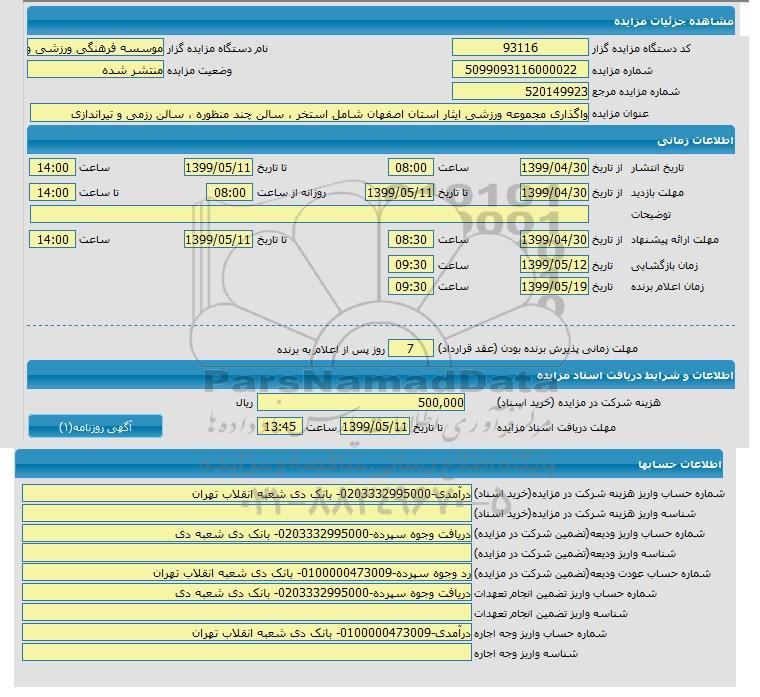Click the عنوان مزایده label
Screen dimensions: 760x697
[x=620, y=113]
